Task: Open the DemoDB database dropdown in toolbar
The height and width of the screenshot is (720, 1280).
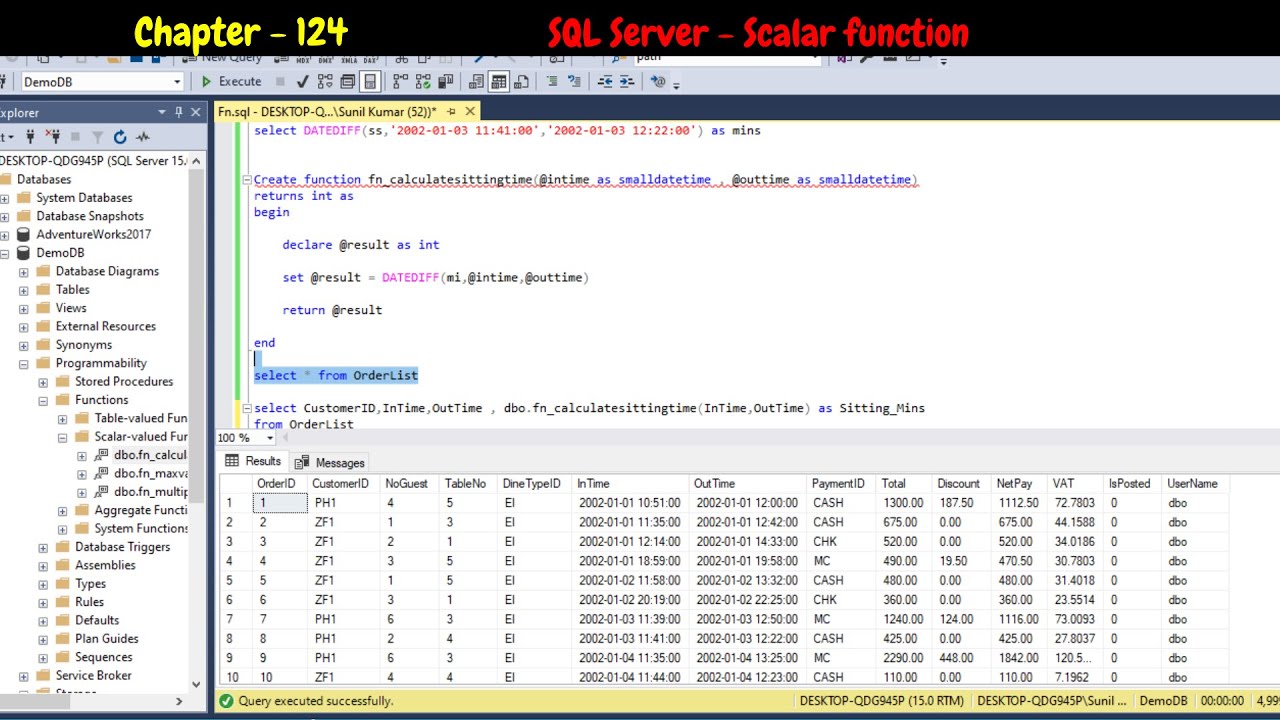Action: tap(177, 82)
